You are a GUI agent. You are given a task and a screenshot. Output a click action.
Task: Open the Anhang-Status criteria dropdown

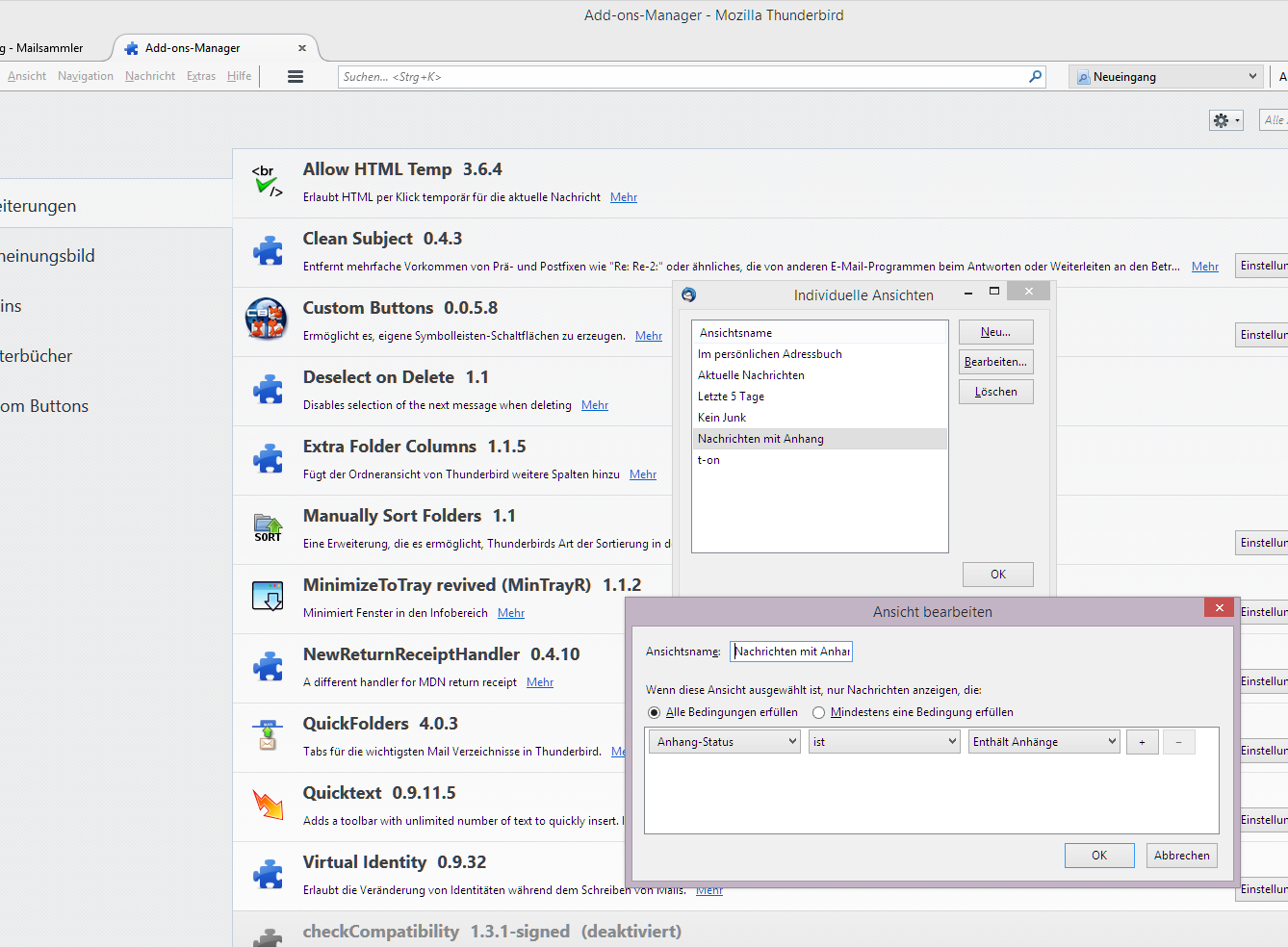(725, 742)
